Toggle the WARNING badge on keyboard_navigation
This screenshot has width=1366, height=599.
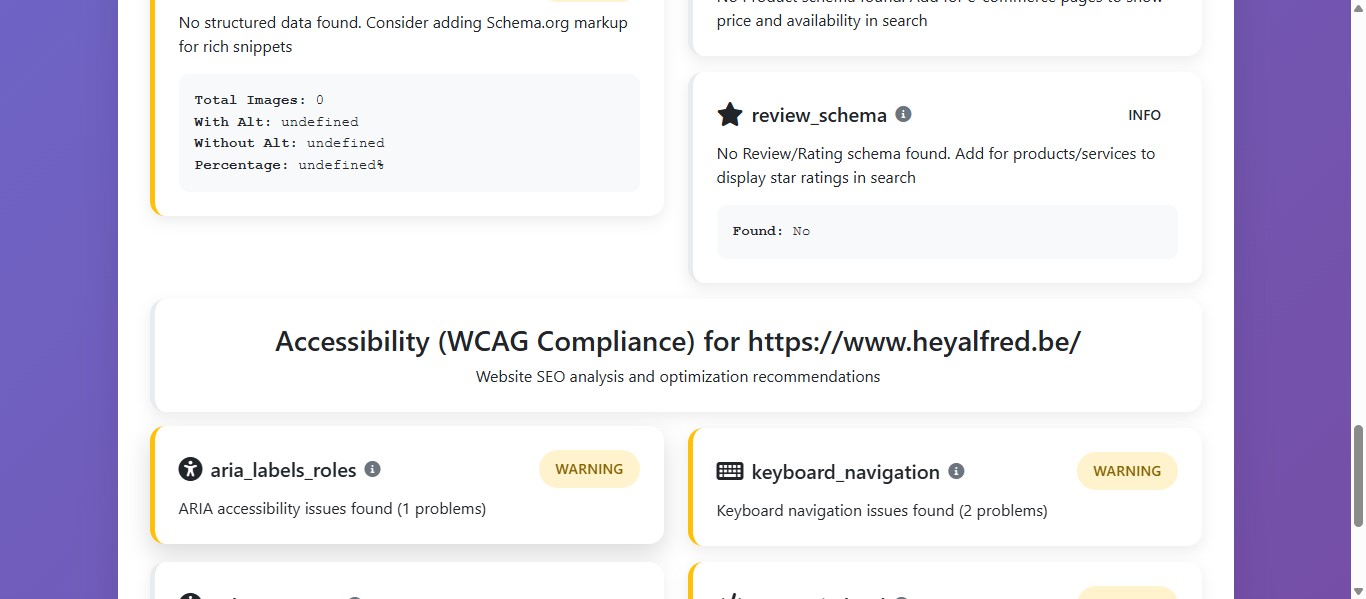point(1127,470)
